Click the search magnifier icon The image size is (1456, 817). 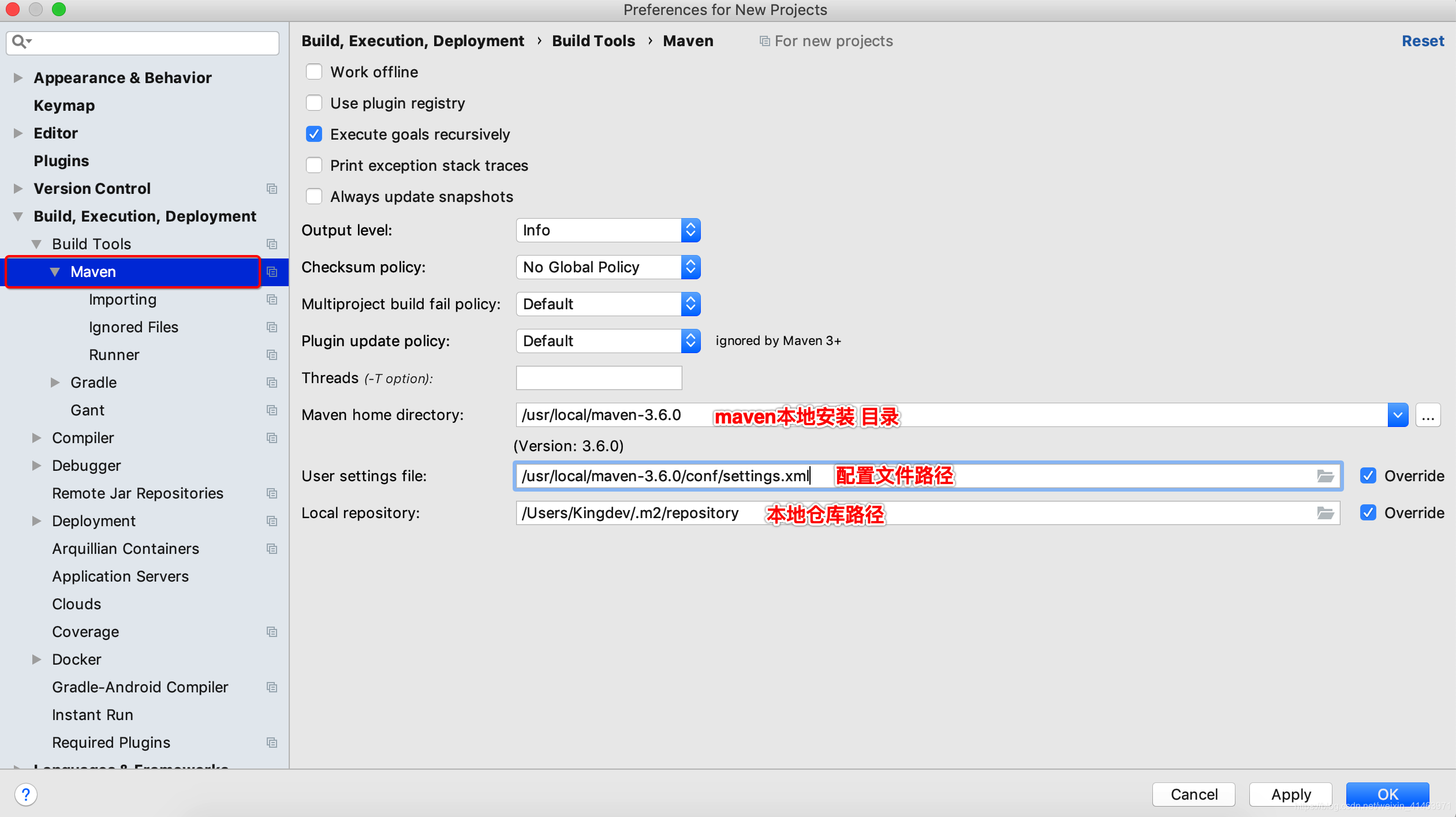coord(21,42)
